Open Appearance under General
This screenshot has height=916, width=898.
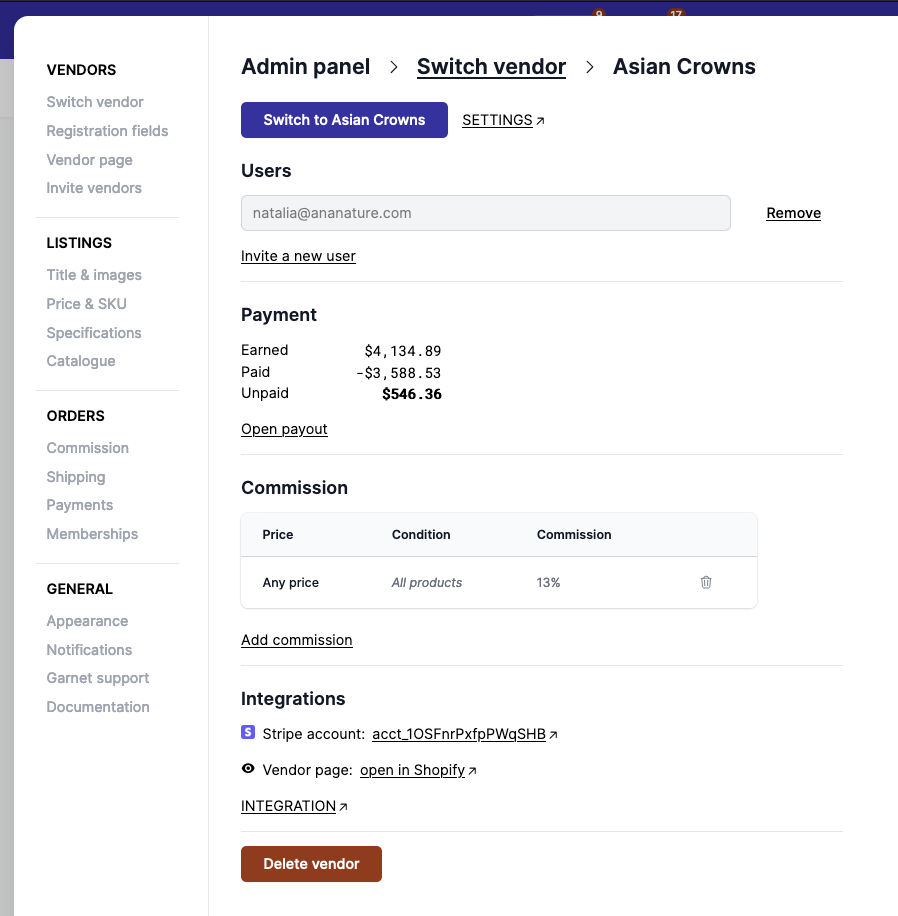tap(87, 621)
